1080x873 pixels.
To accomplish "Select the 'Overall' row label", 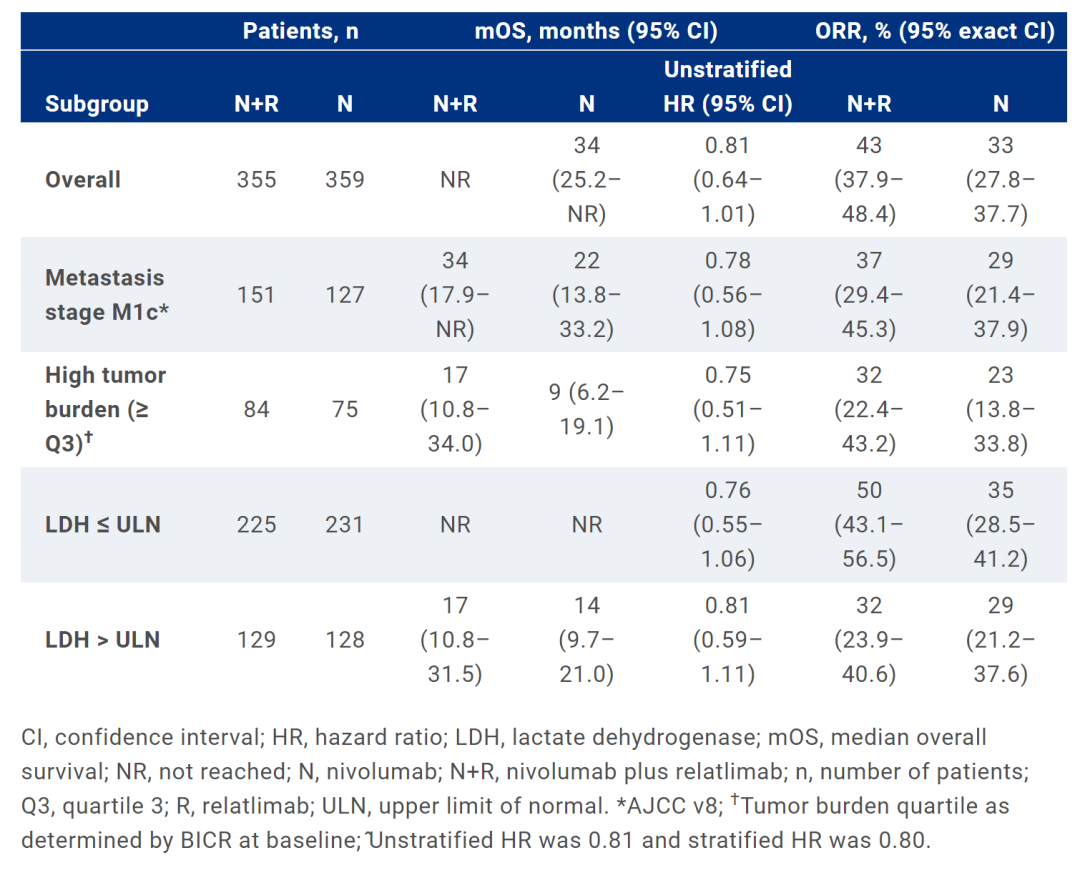I will tap(83, 180).
